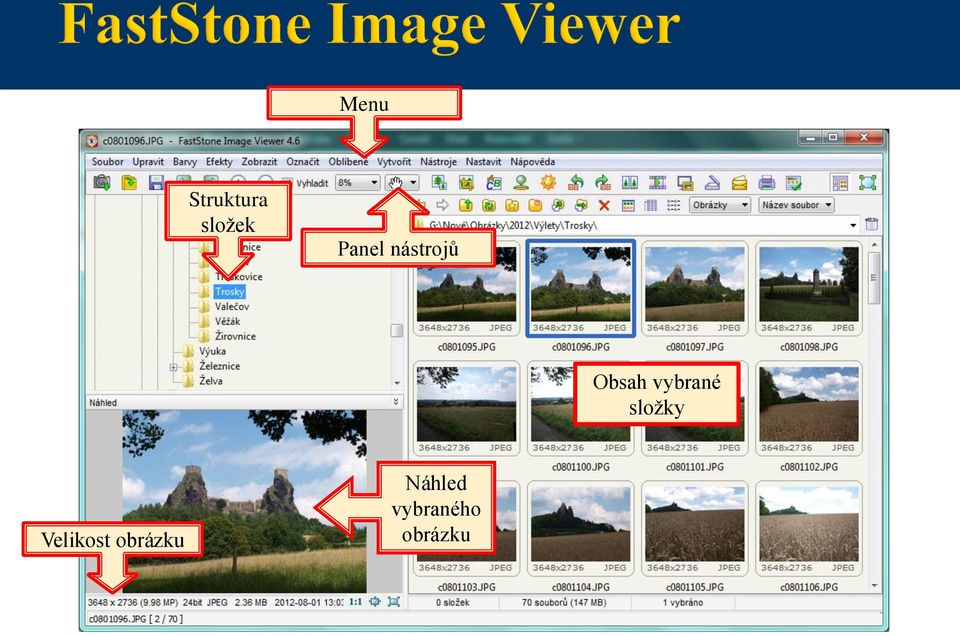The height and width of the screenshot is (636, 960).
Task: Open the Upravit menu
Action: (148, 162)
